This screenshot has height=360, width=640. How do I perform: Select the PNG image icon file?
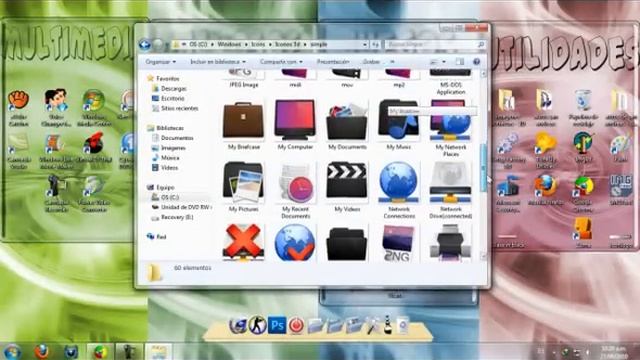pos(399,242)
